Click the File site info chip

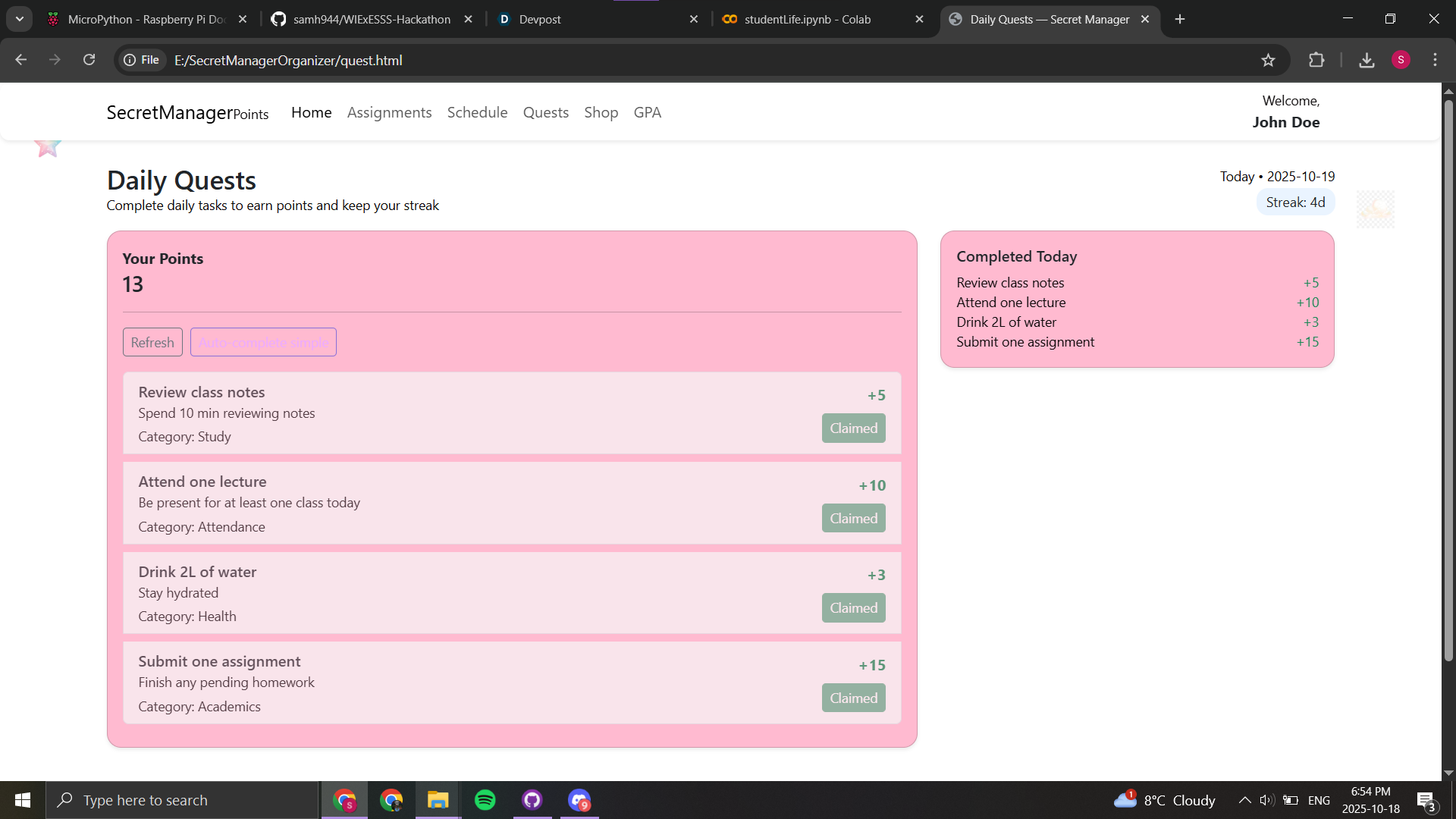[x=142, y=60]
